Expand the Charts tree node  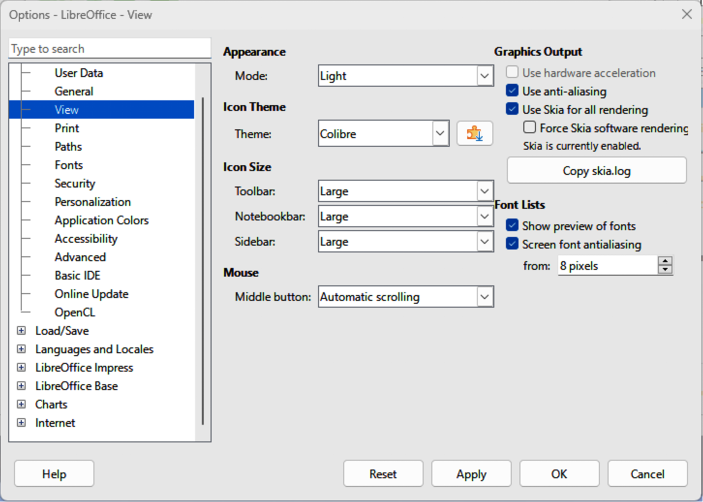tap(22, 405)
